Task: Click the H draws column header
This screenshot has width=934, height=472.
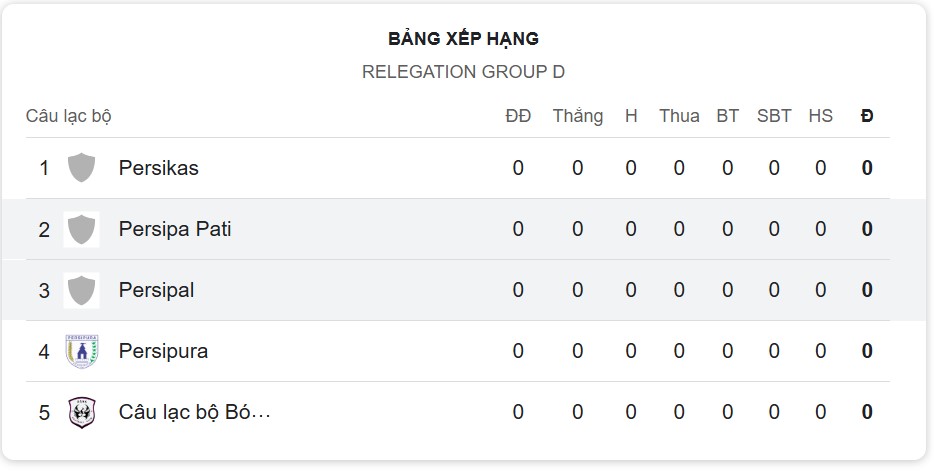Action: [631, 116]
